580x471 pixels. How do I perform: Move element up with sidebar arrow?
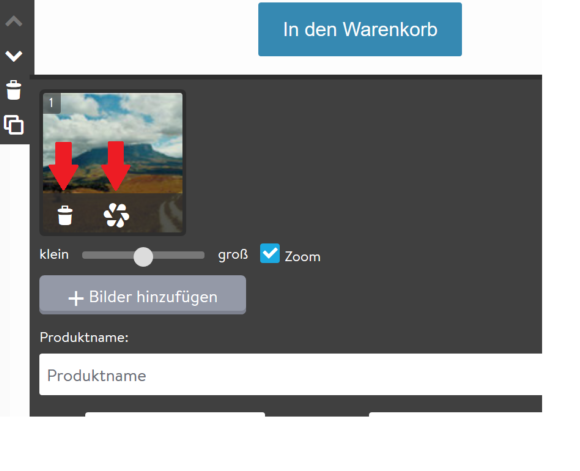click(x=14, y=21)
